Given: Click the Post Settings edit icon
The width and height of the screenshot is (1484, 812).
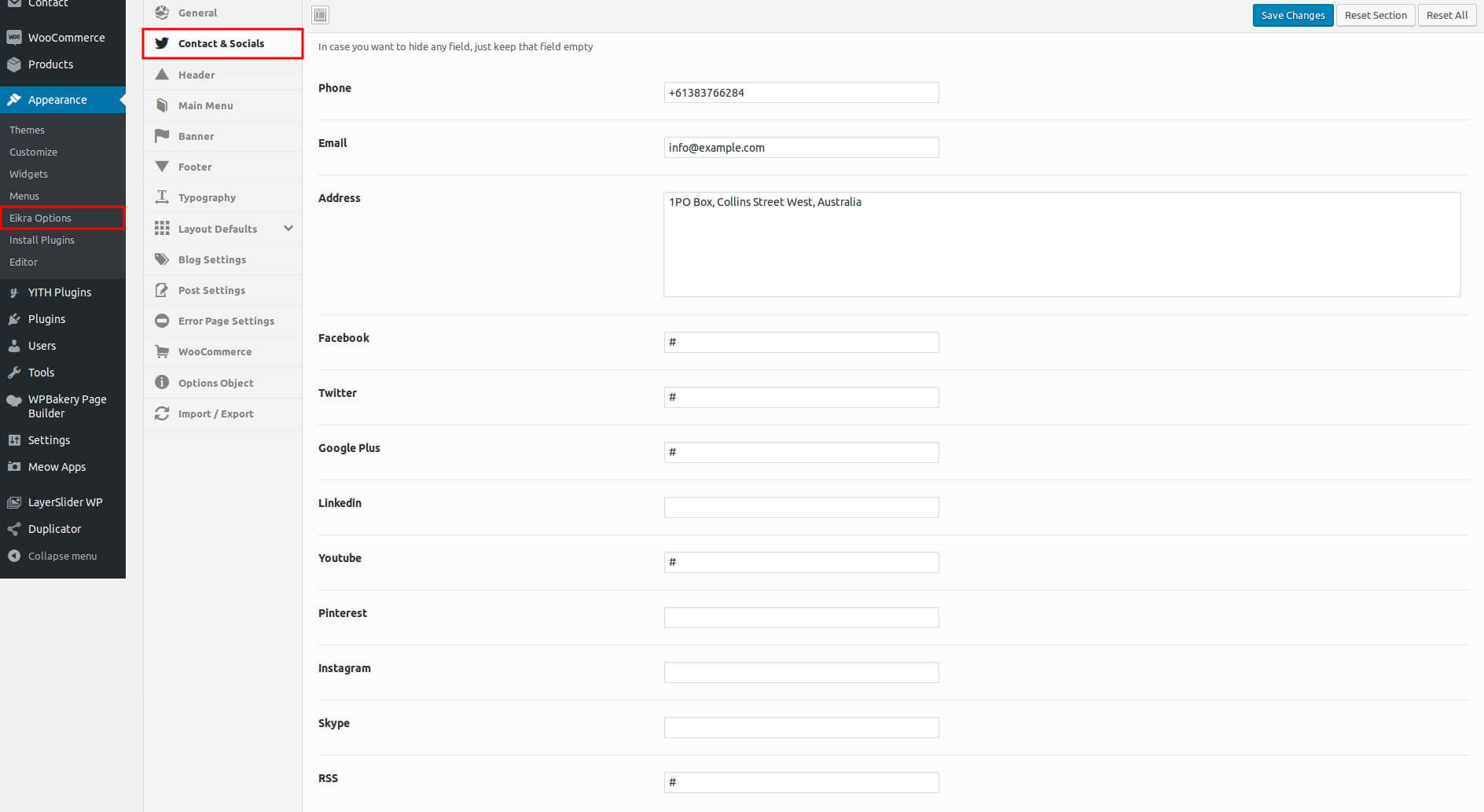Looking at the screenshot, I should click(162, 290).
